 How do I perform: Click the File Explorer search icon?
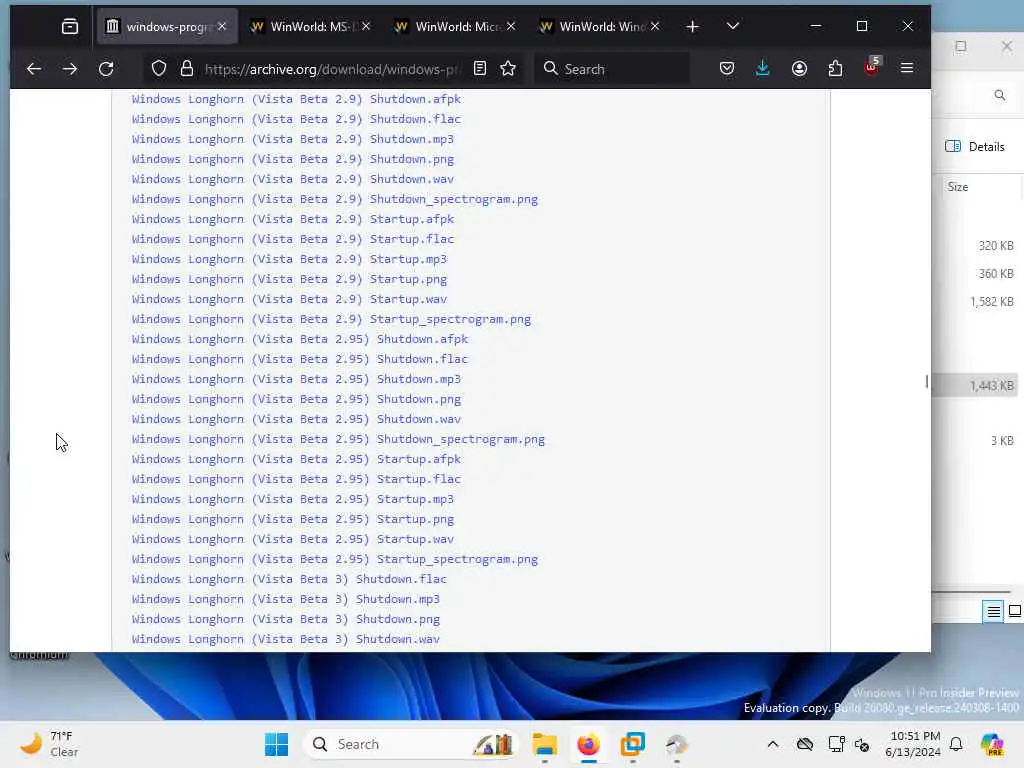(1000, 95)
